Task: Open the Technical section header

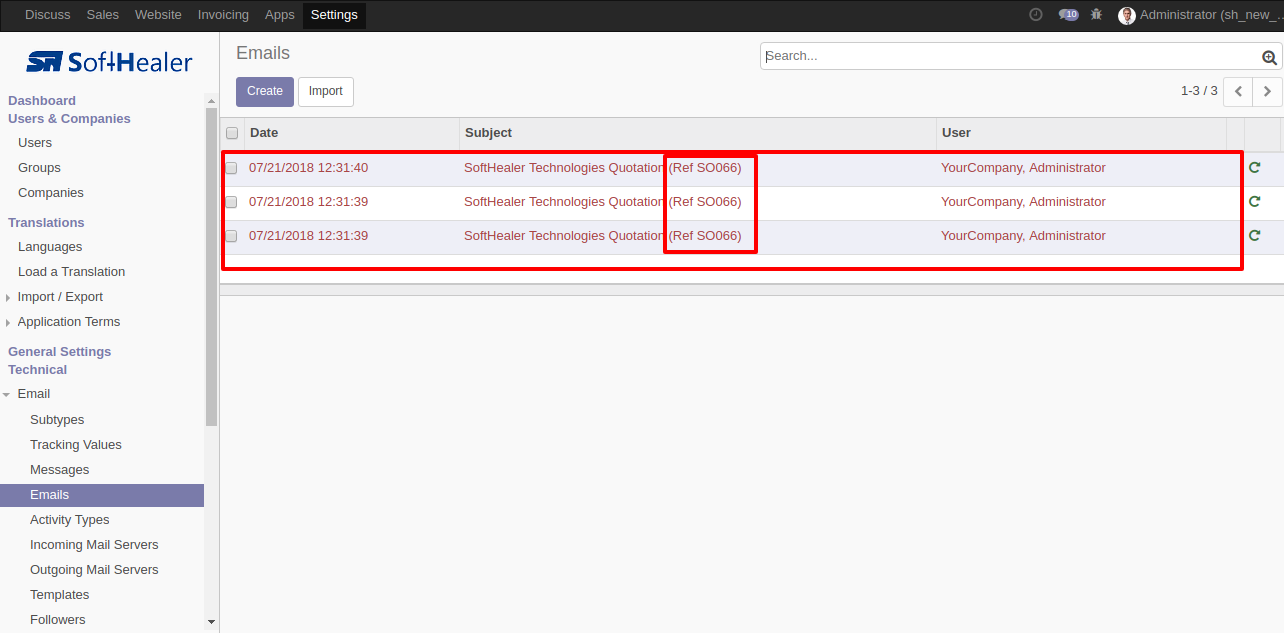Action: [x=38, y=370]
